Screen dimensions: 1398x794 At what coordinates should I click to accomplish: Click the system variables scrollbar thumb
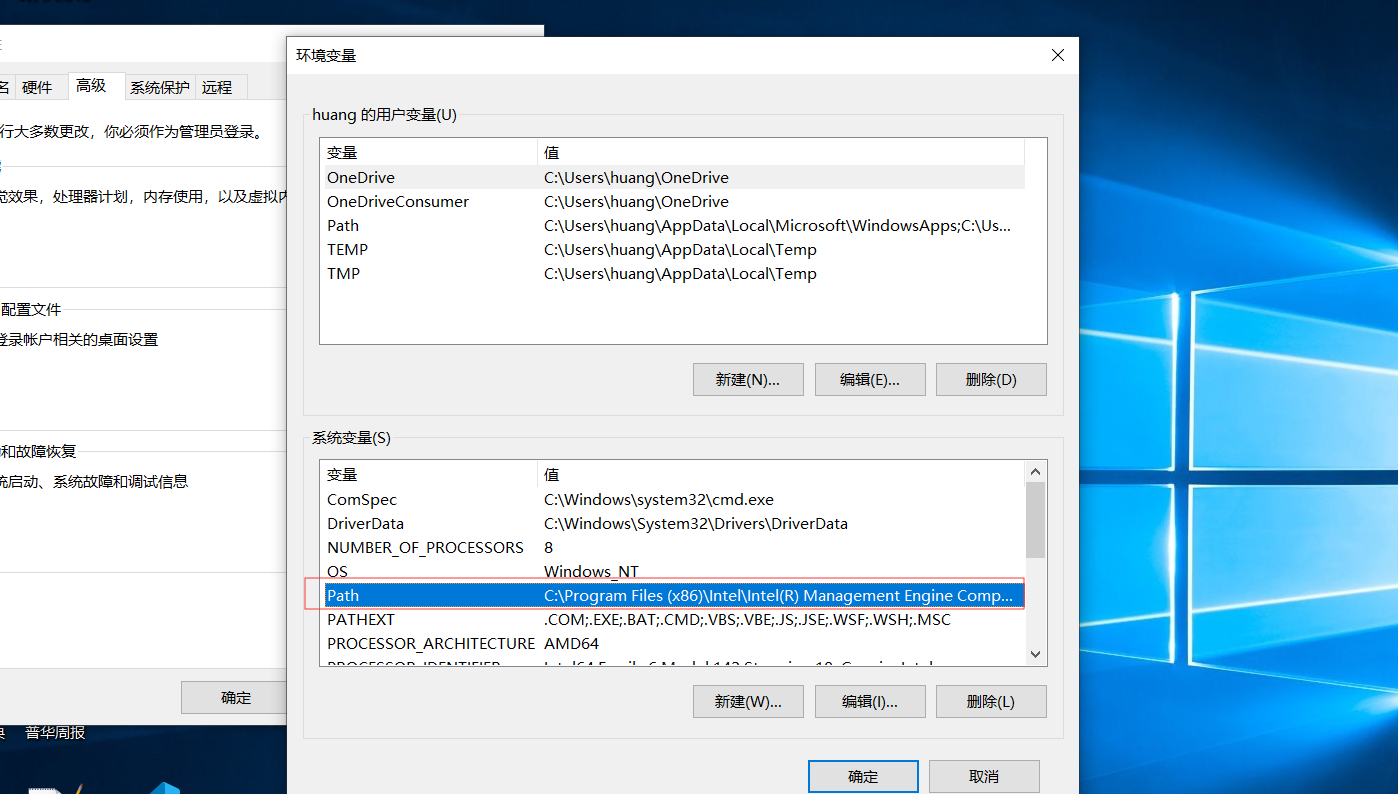(1036, 520)
